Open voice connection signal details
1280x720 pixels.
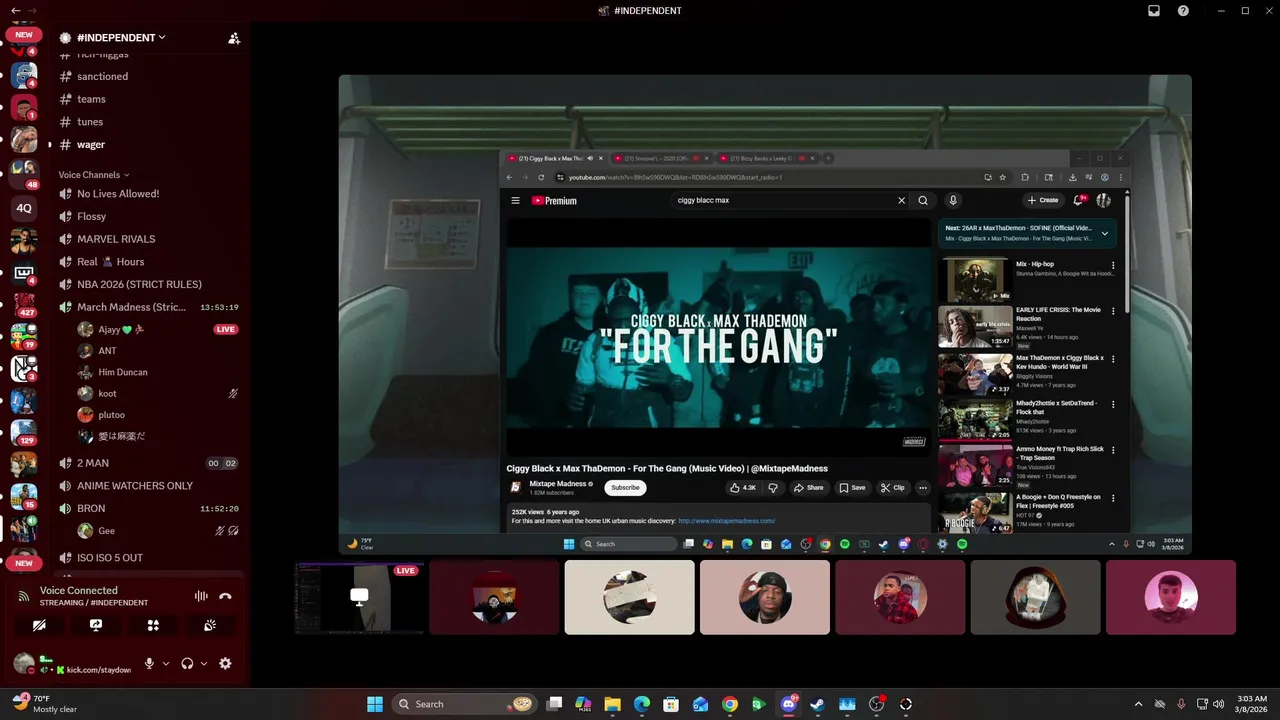click(x=24, y=596)
